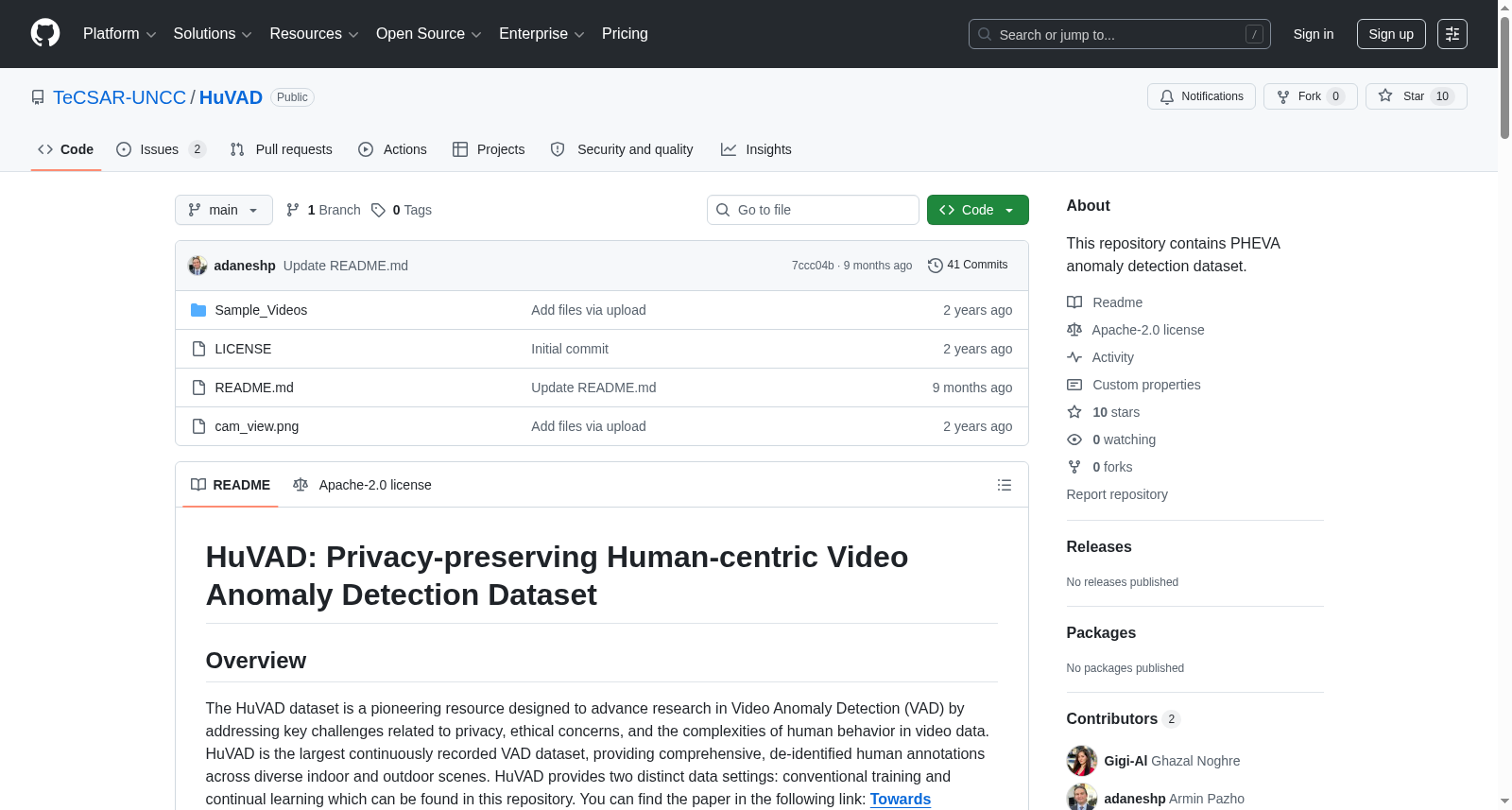Open the README outline icon
Viewport: 1512px width, 810px height.
(1005, 485)
